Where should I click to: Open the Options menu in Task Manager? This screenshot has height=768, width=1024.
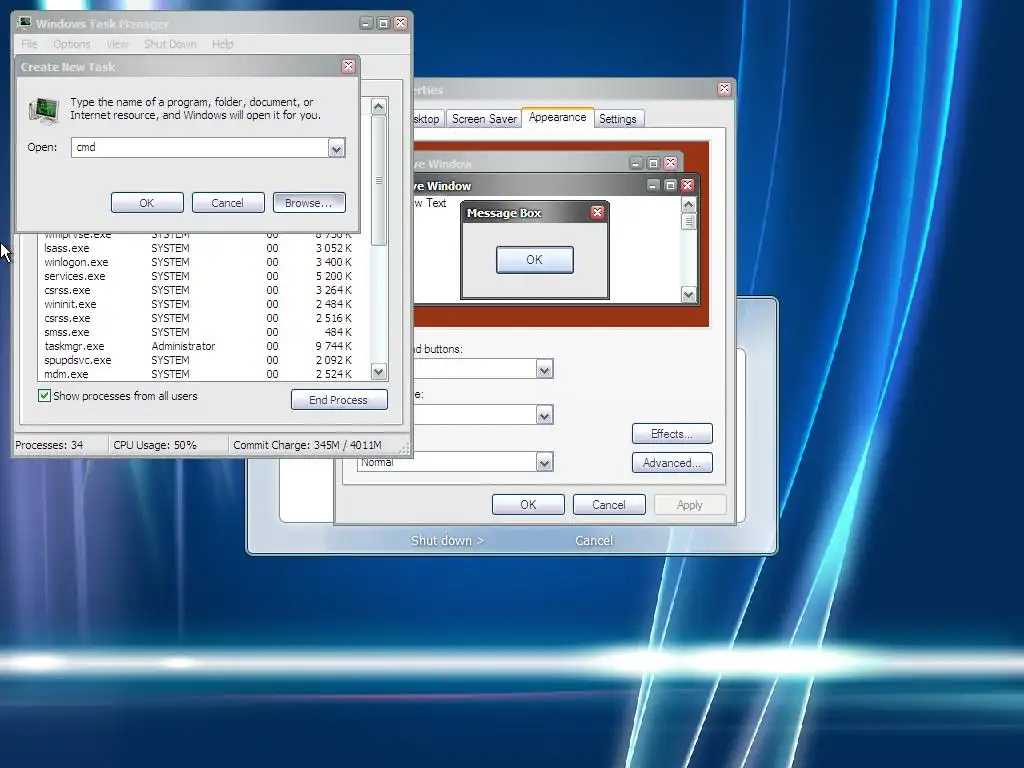72,44
